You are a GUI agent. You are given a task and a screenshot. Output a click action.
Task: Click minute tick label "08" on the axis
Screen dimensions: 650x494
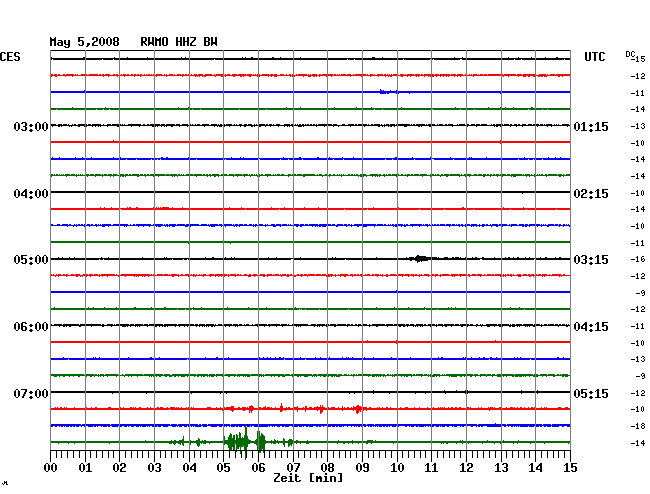[327, 467]
